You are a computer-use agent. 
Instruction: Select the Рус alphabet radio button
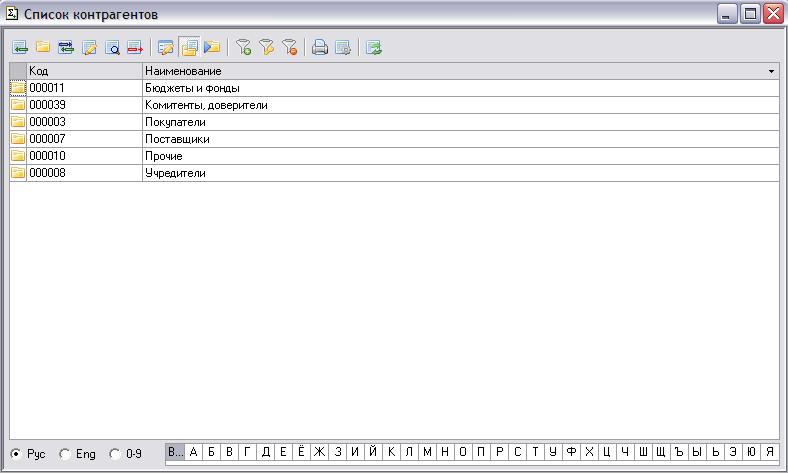16,454
